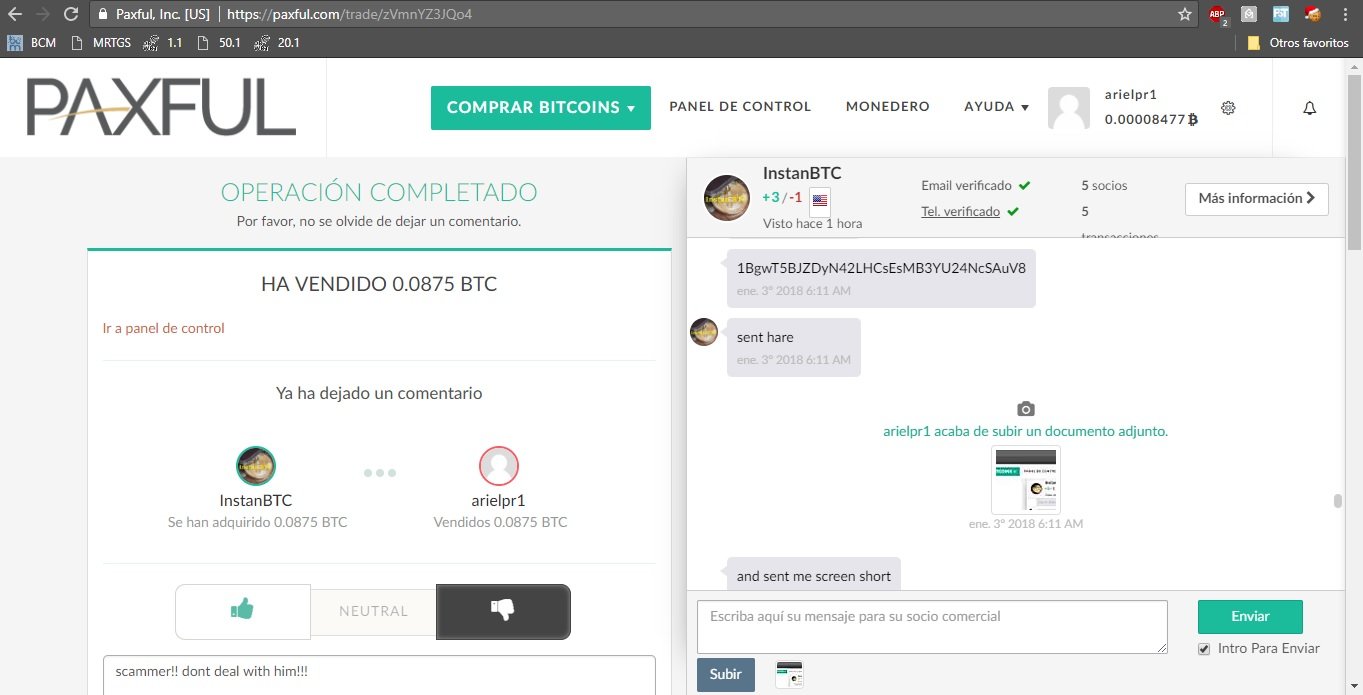The height and width of the screenshot is (695, 1363).
Task: Click the padlock site security icon
Action: [x=102, y=15]
